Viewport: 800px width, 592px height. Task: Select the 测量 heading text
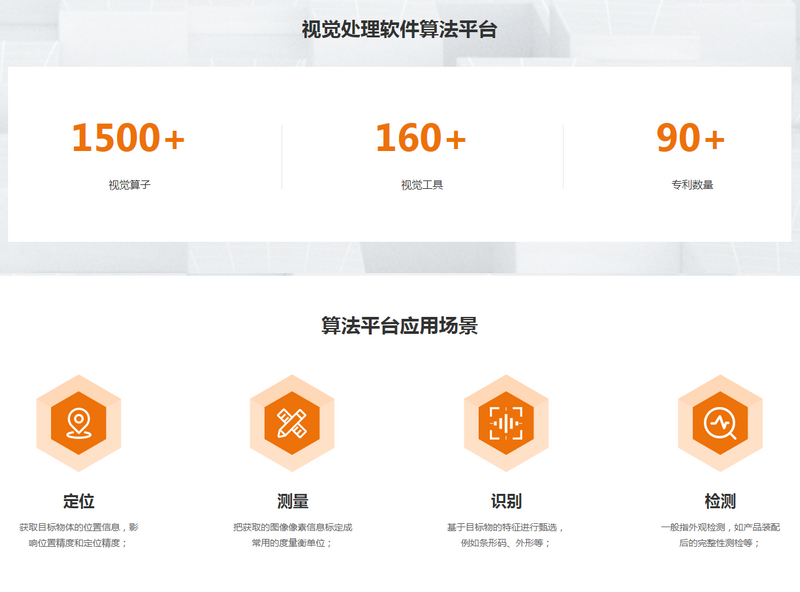pyautogui.click(x=292, y=501)
